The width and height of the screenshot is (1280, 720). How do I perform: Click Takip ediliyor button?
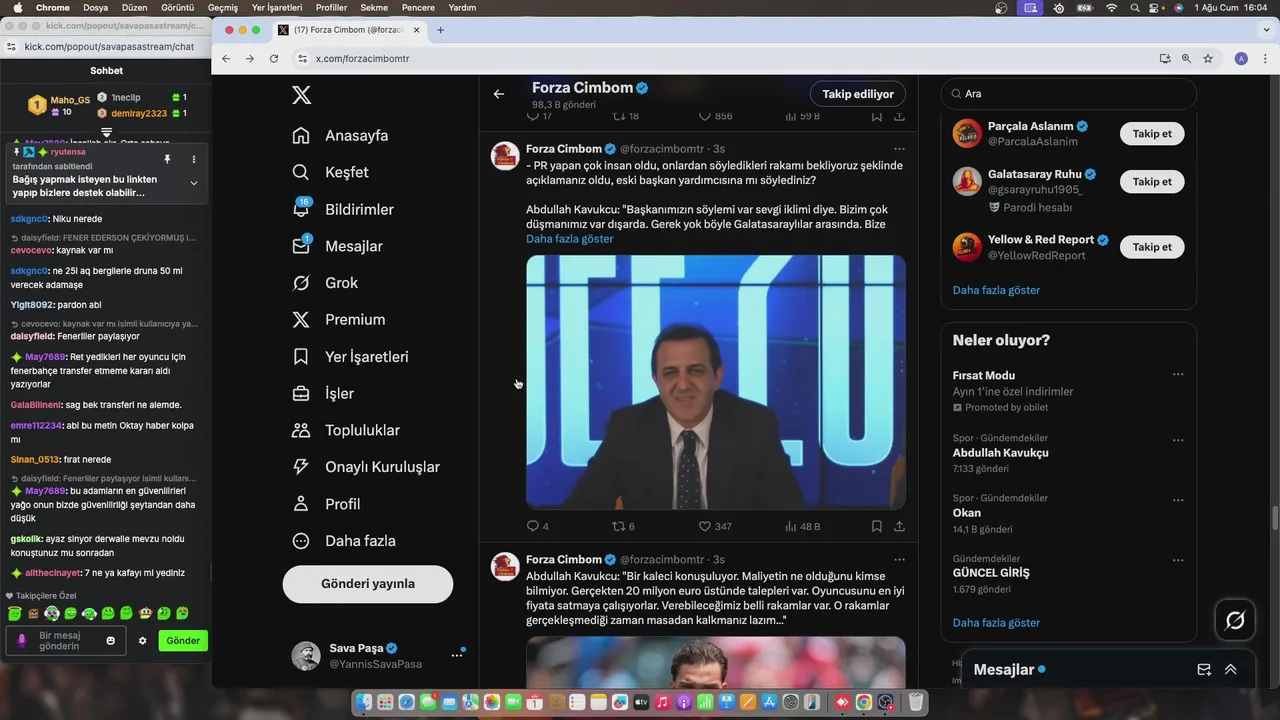click(x=858, y=94)
